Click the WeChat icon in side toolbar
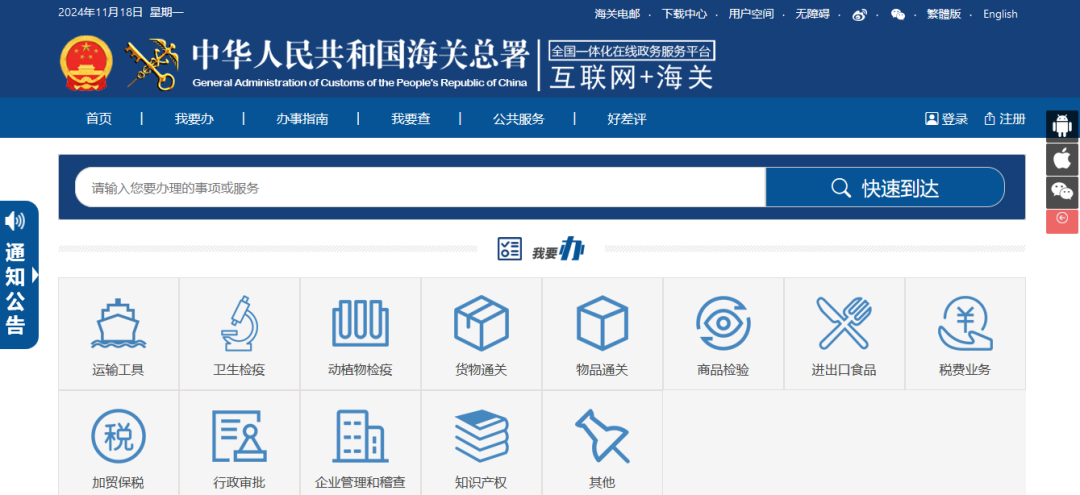 1062,193
